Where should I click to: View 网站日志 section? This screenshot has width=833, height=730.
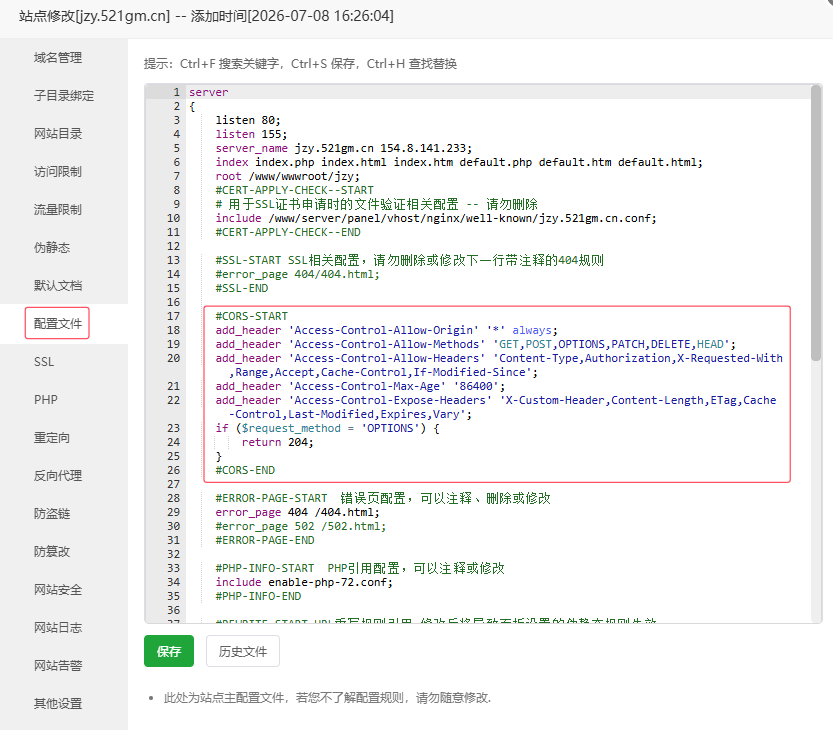(x=57, y=627)
